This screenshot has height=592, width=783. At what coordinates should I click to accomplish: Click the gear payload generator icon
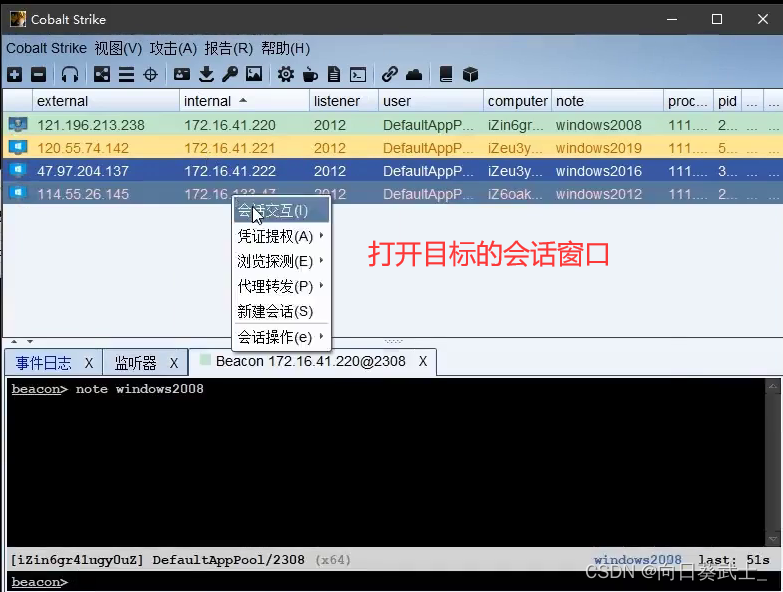(x=286, y=75)
